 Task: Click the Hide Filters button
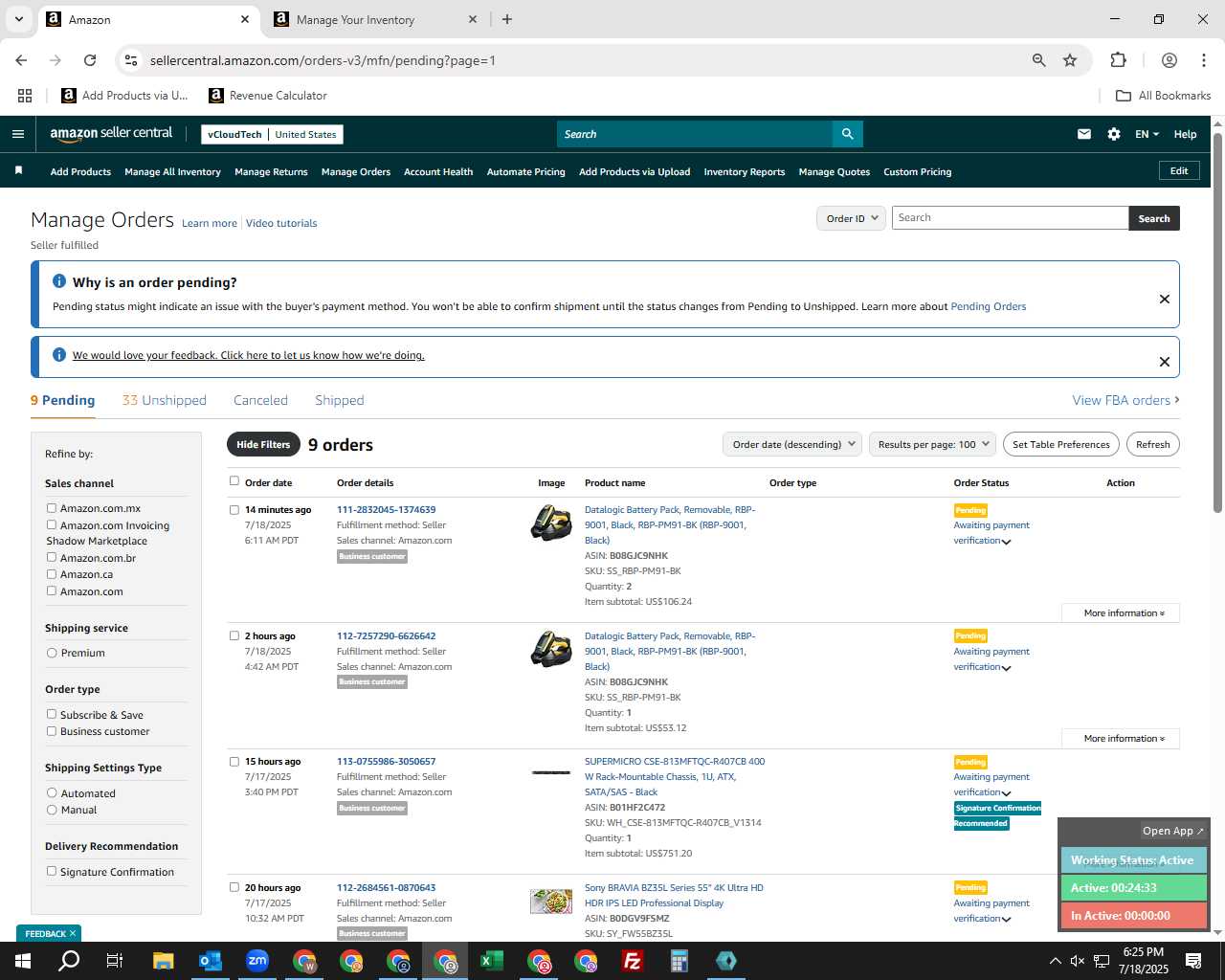coord(262,444)
